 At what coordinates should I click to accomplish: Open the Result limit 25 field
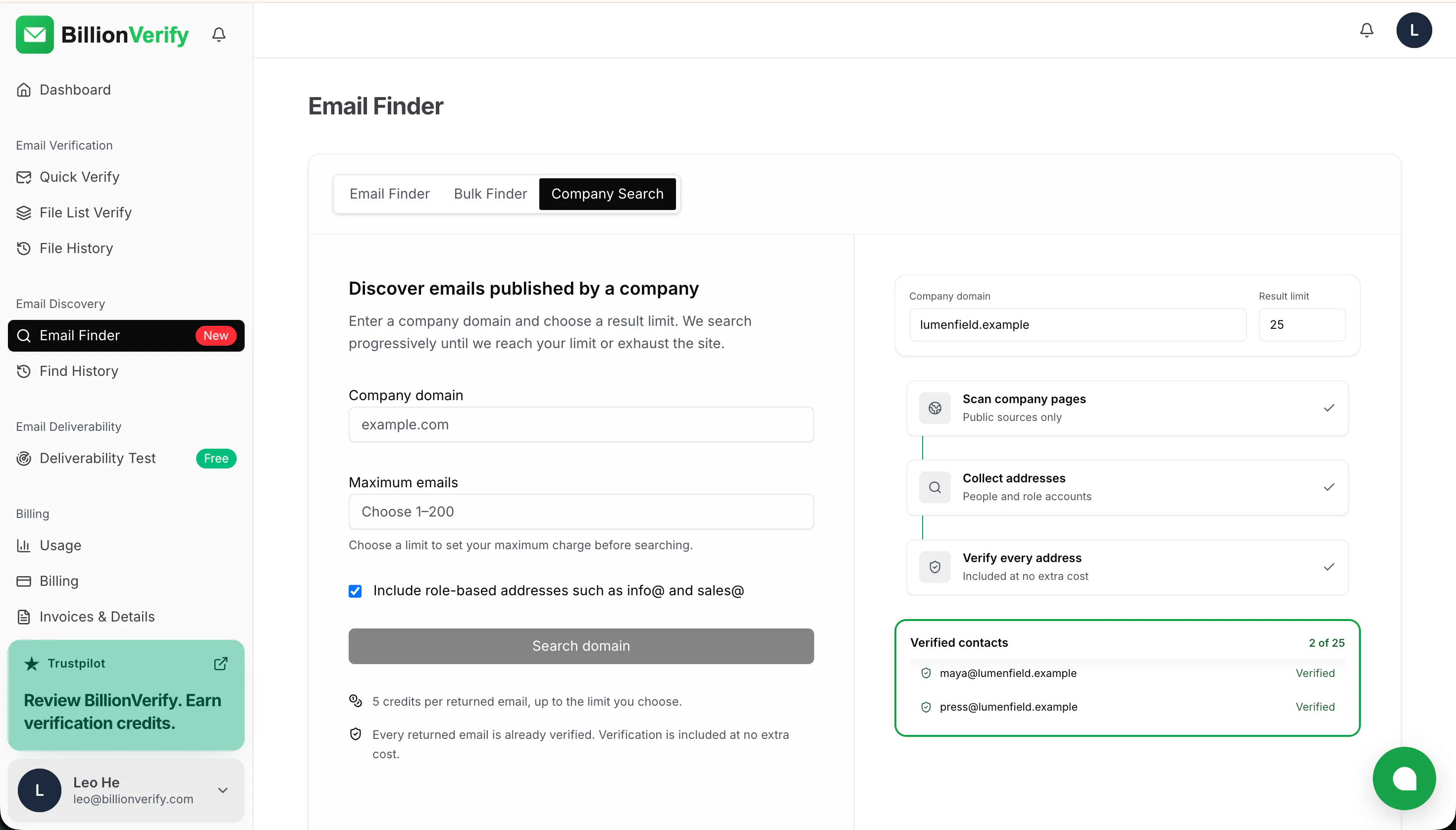tap(1302, 325)
